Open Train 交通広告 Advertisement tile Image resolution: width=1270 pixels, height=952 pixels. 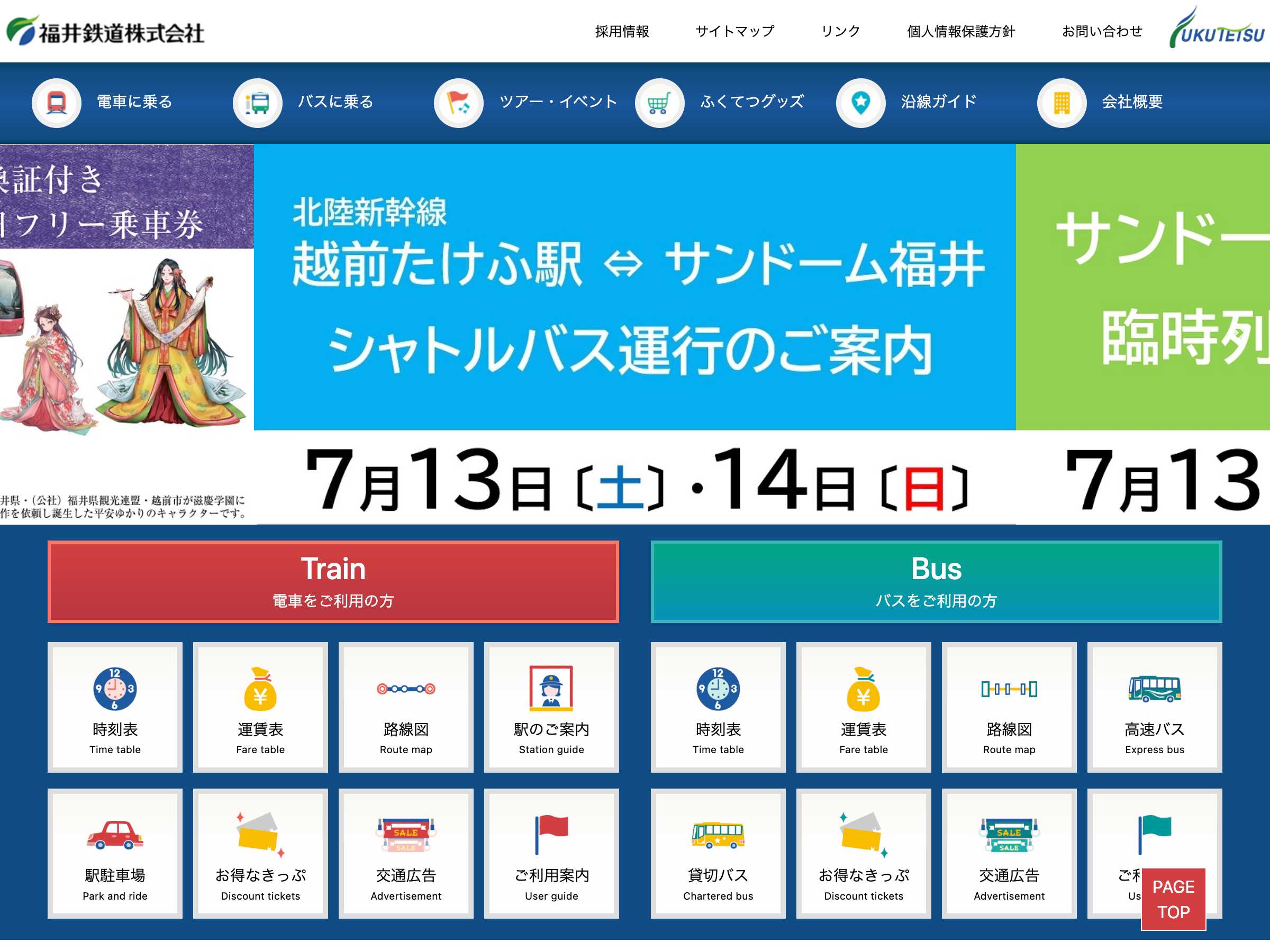406,853
